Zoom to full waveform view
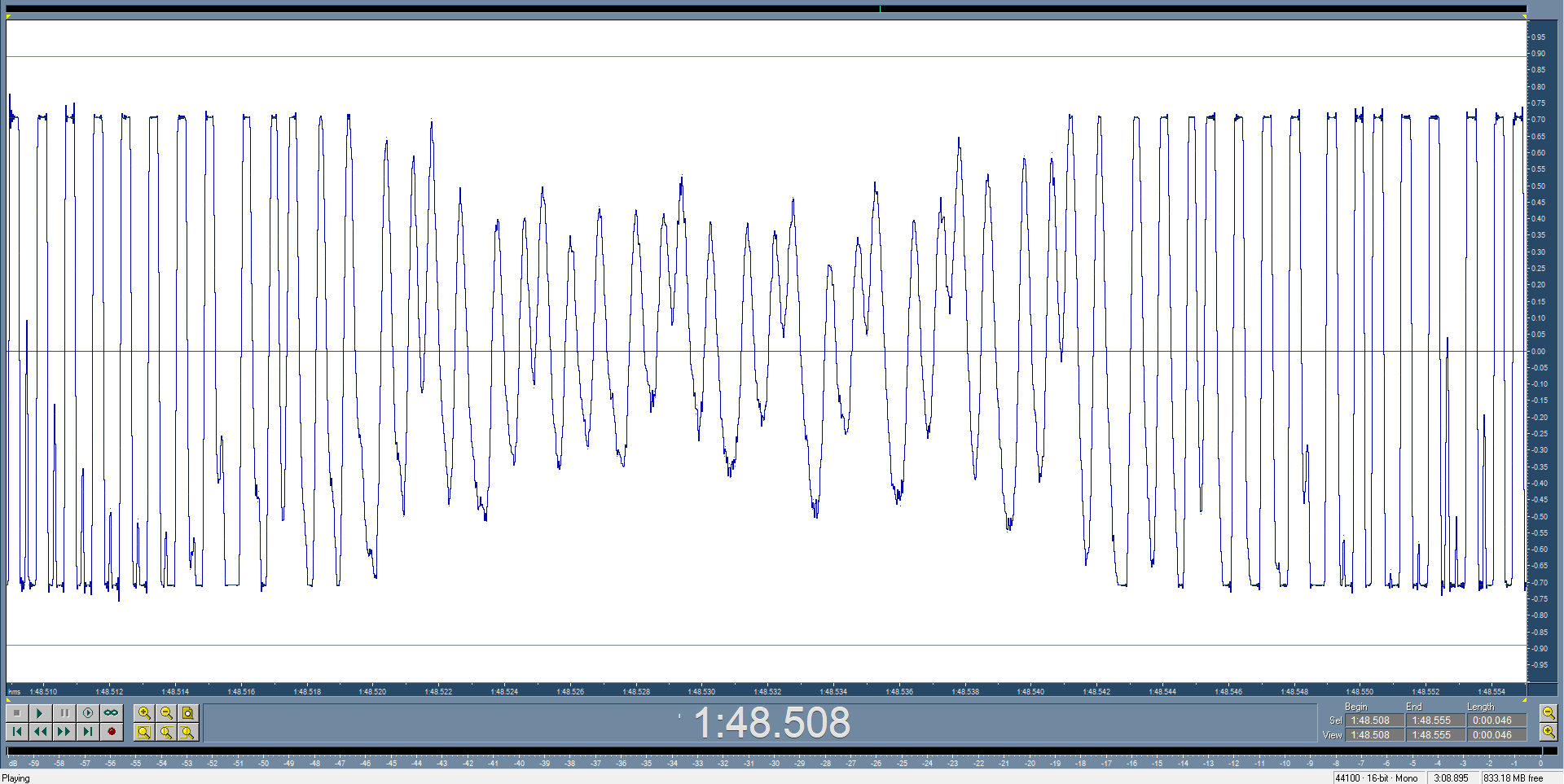 [x=187, y=712]
